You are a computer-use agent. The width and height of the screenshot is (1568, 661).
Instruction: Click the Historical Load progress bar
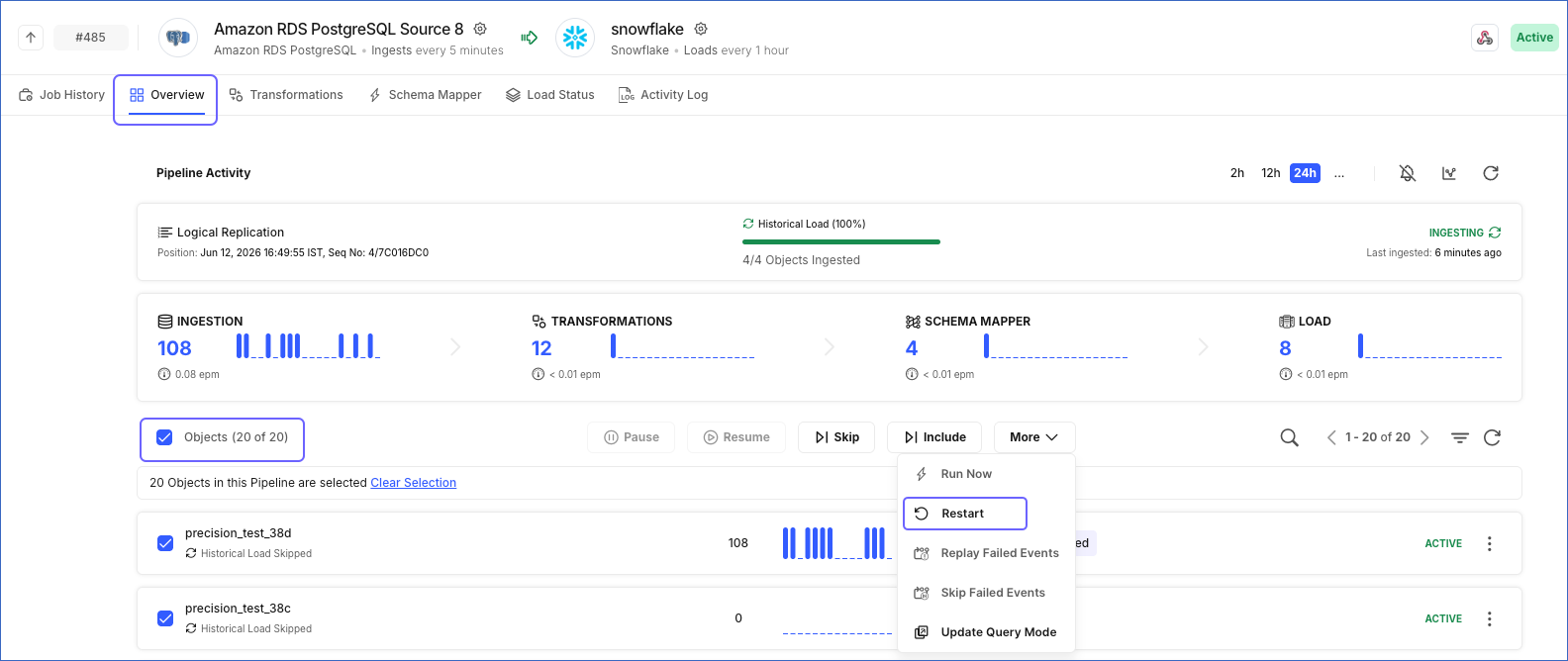[x=841, y=241]
